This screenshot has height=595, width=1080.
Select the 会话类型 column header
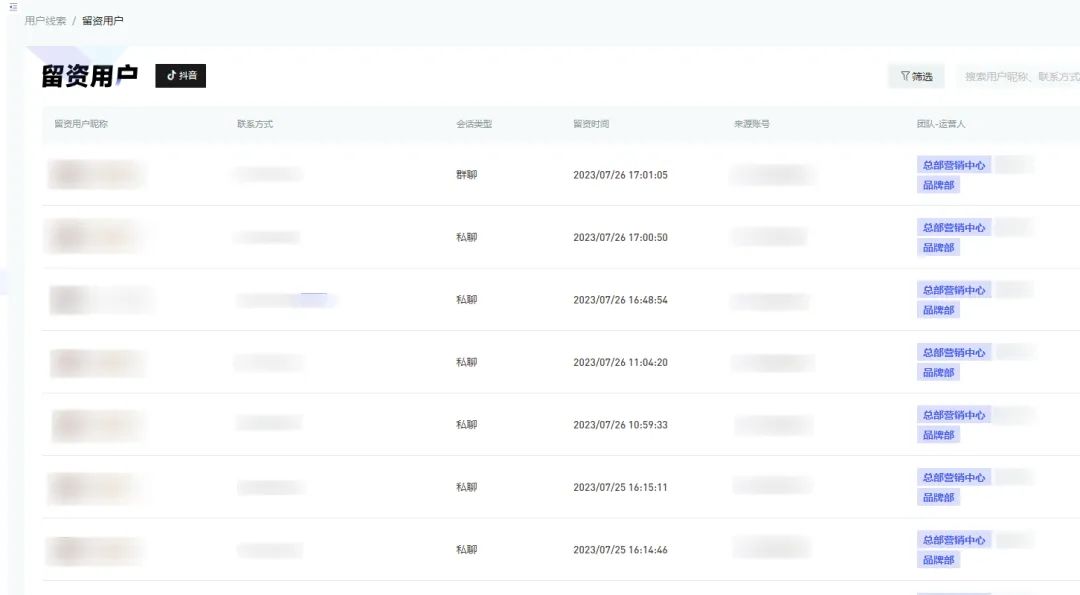(x=474, y=124)
